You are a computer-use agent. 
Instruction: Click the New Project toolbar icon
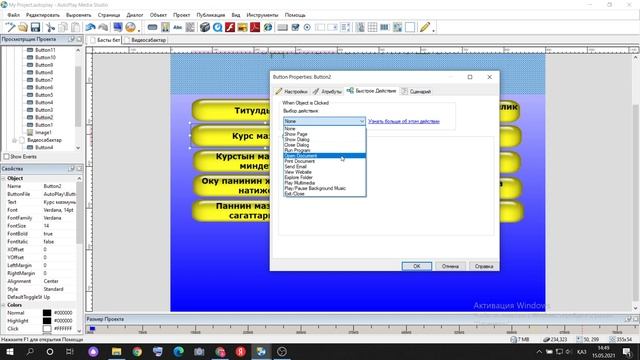[10, 27]
